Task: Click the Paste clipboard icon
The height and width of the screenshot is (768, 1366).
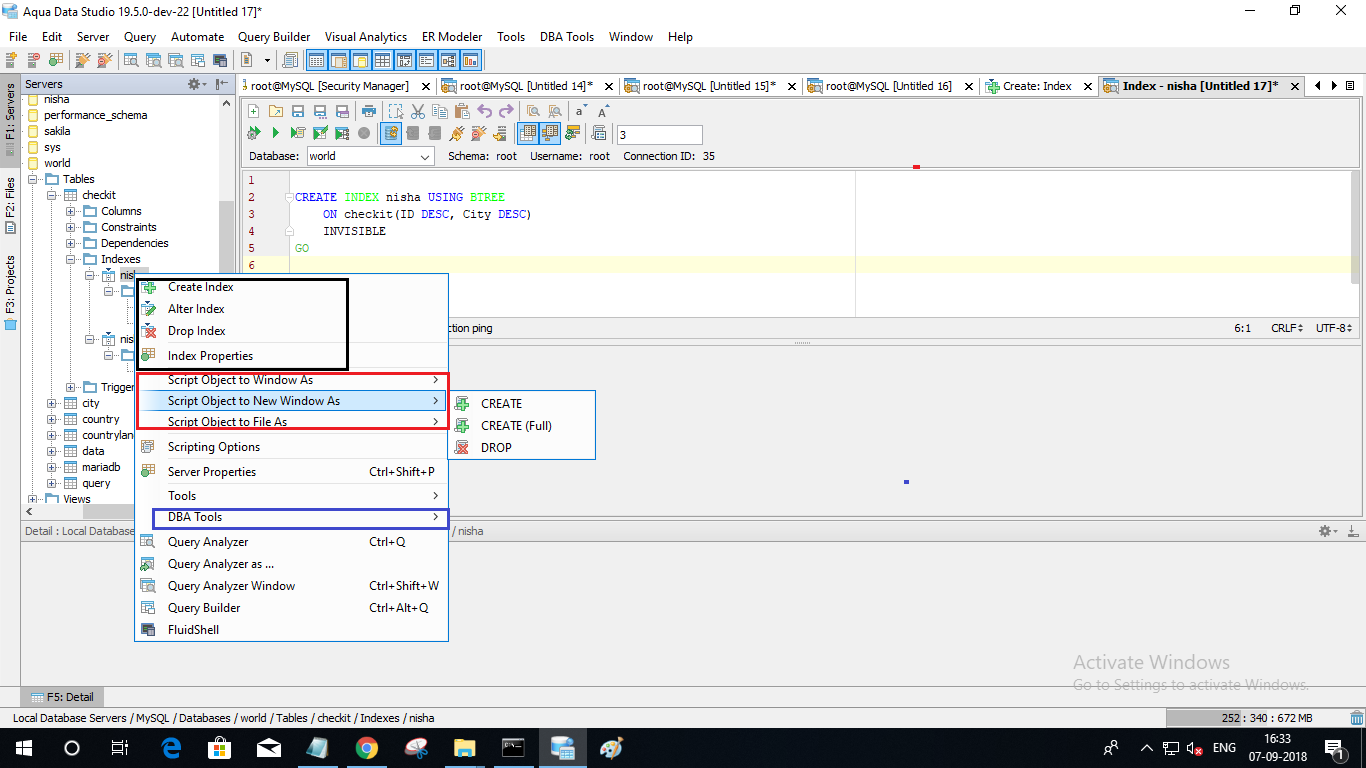Action: [462, 111]
